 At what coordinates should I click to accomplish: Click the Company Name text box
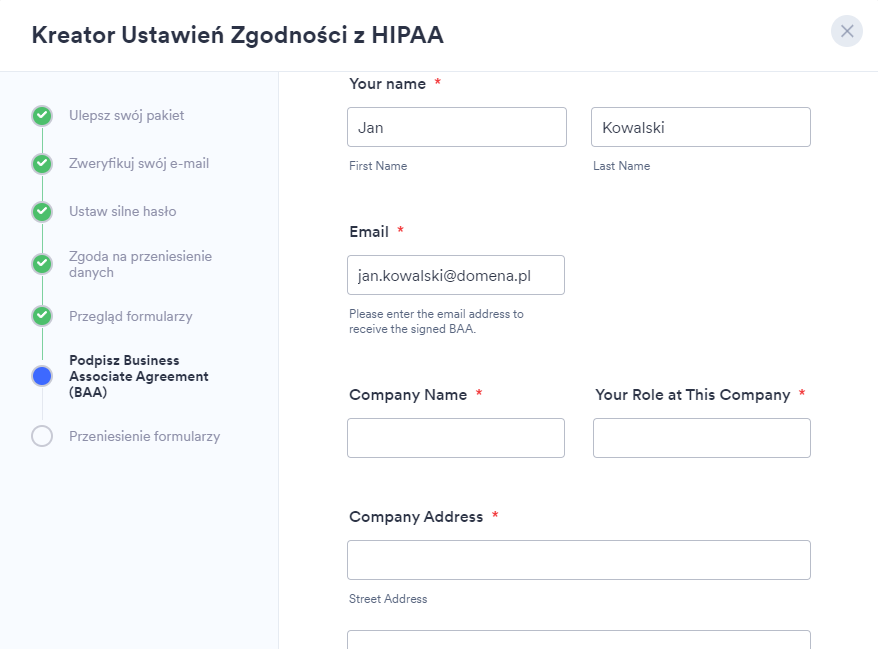[x=456, y=438]
